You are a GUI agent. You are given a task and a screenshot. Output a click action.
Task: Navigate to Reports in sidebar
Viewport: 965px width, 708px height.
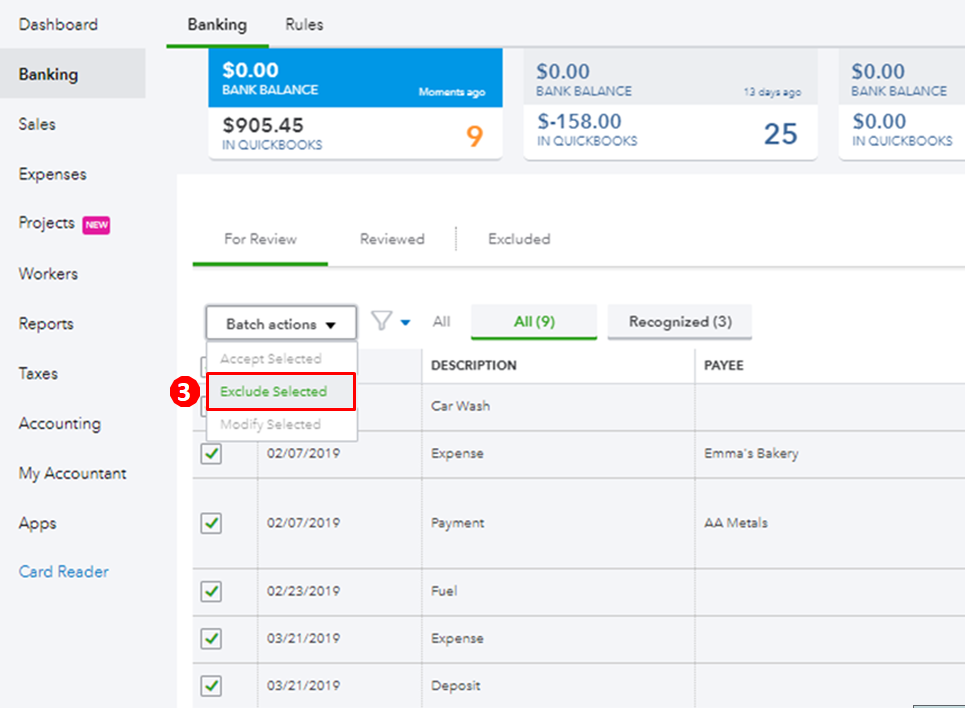(x=46, y=324)
